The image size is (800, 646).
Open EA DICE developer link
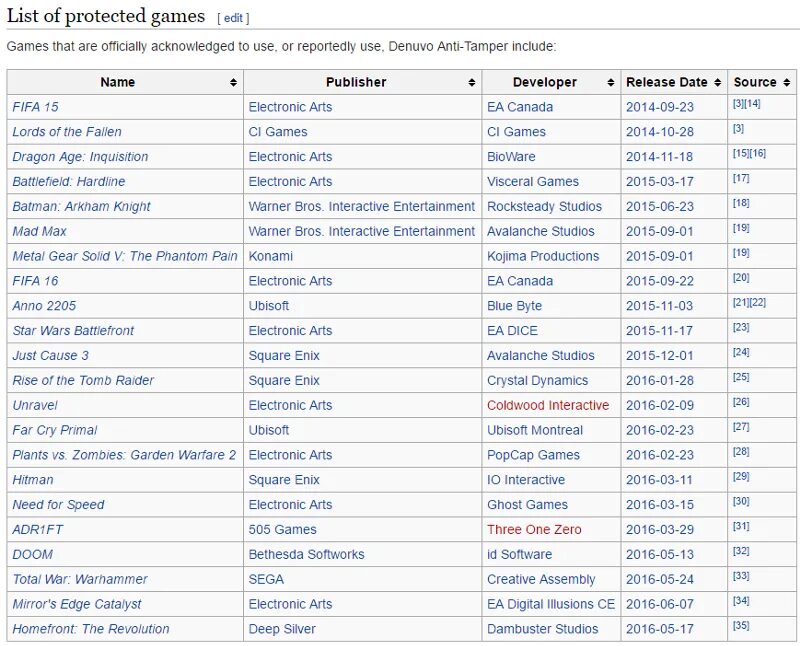click(x=512, y=331)
